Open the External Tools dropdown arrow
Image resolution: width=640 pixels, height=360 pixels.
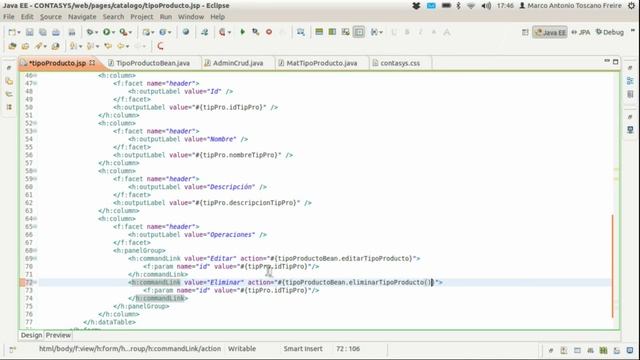point(130,32)
